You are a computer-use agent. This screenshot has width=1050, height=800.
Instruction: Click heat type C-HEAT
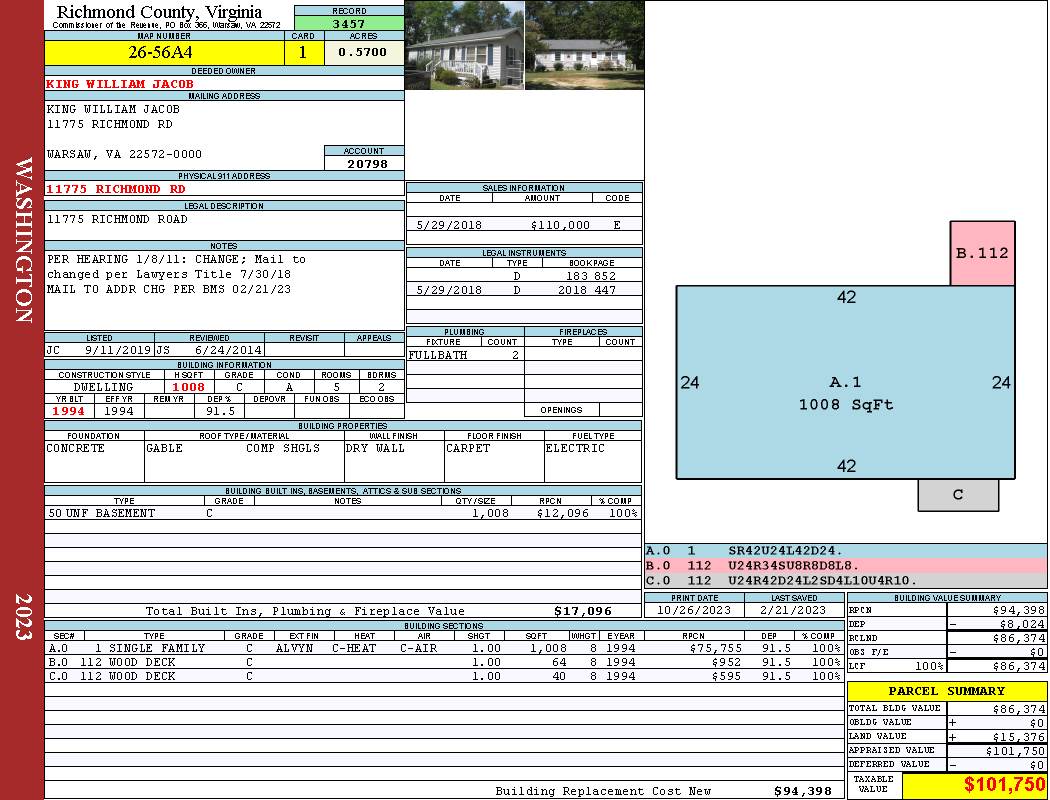coord(354,648)
